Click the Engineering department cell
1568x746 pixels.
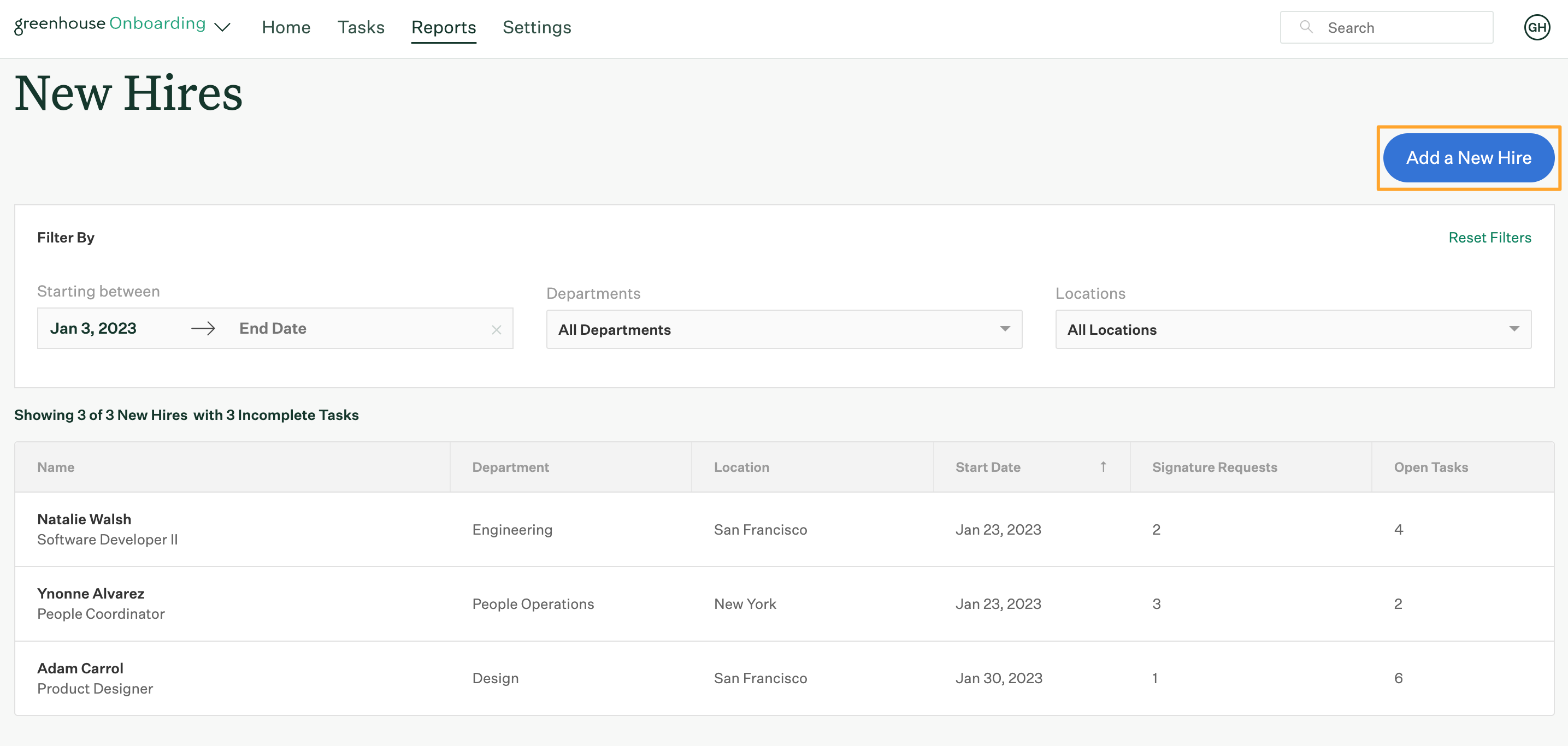512,529
